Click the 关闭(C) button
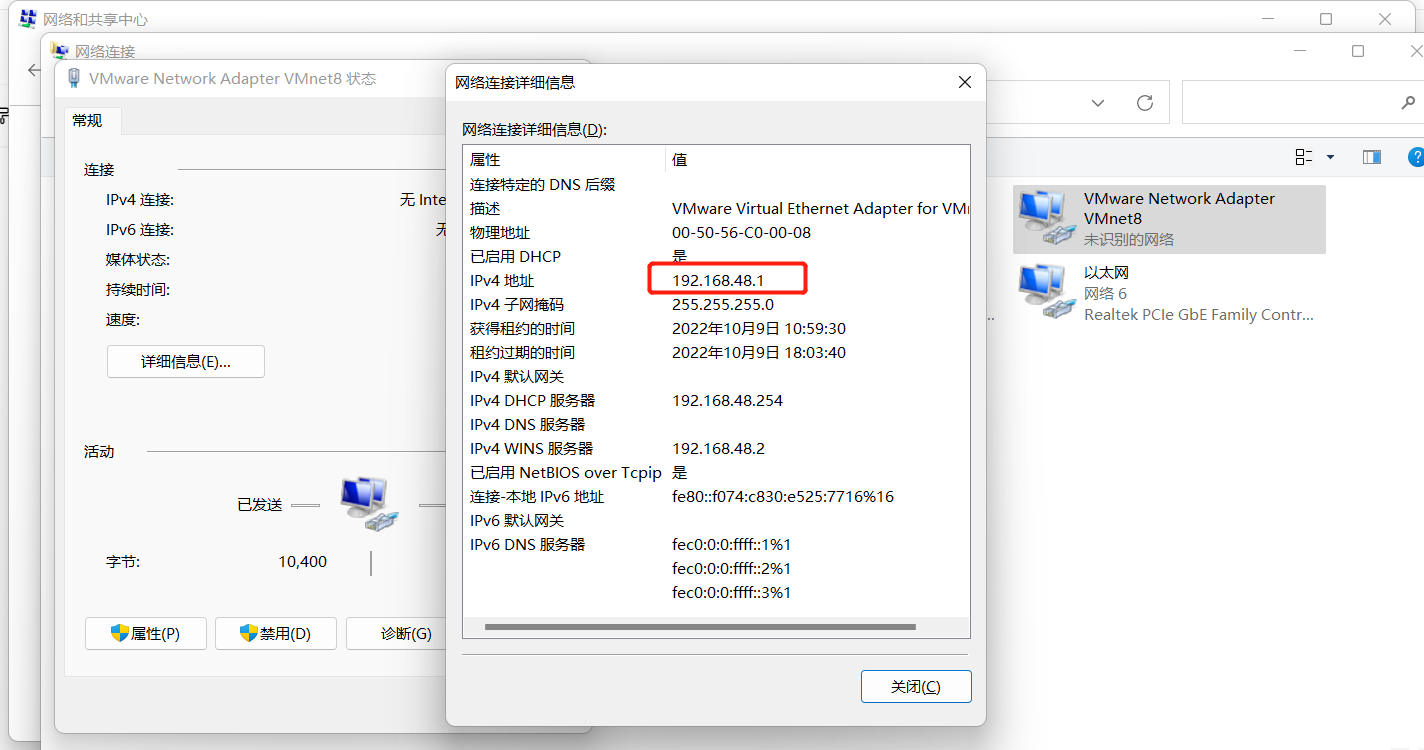The height and width of the screenshot is (750, 1424). (916, 687)
